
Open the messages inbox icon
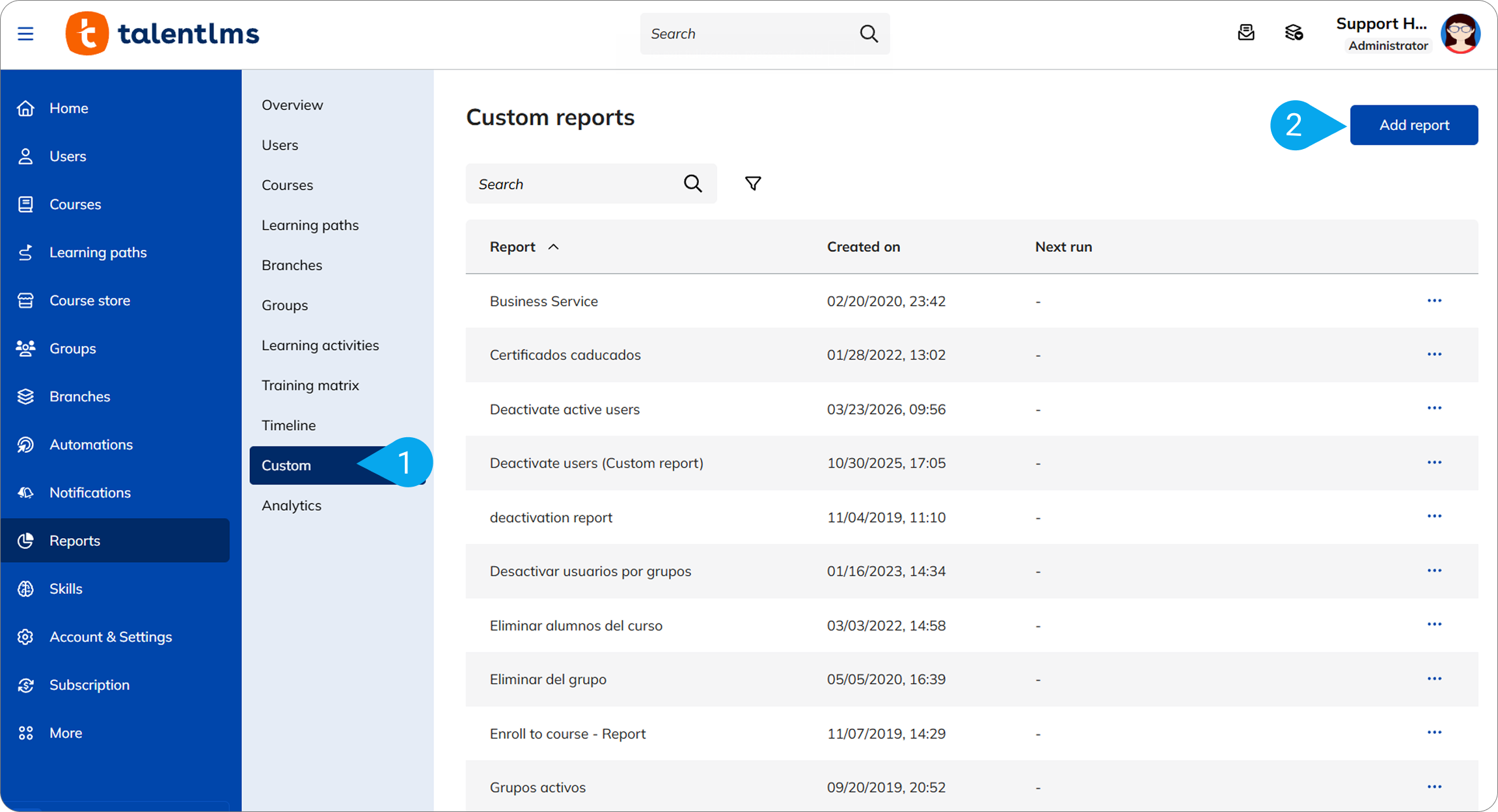1246,33
